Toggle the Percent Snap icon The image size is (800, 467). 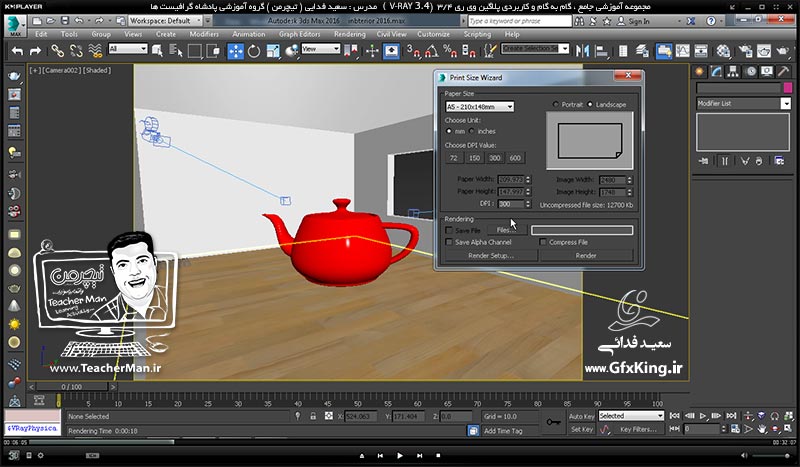click(x=450, y=51)
